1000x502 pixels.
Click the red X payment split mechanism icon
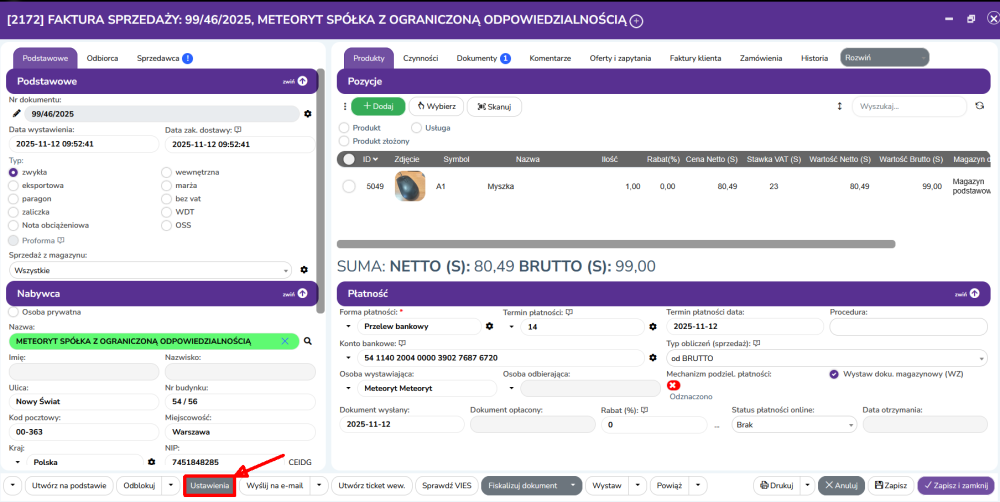[673, 386]
